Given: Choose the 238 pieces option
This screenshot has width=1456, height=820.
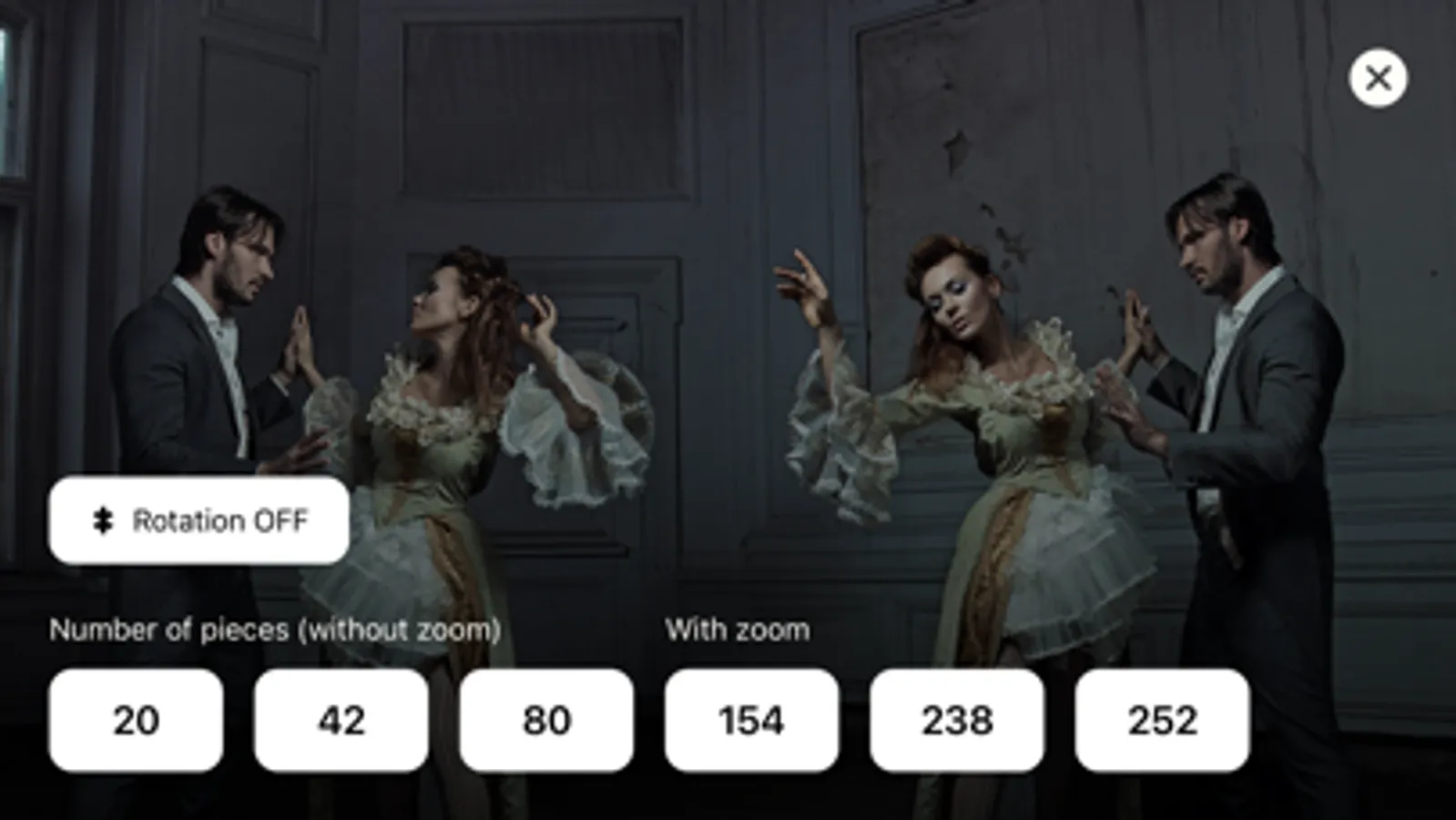Looking at the screenshot, I should [957, 720].
